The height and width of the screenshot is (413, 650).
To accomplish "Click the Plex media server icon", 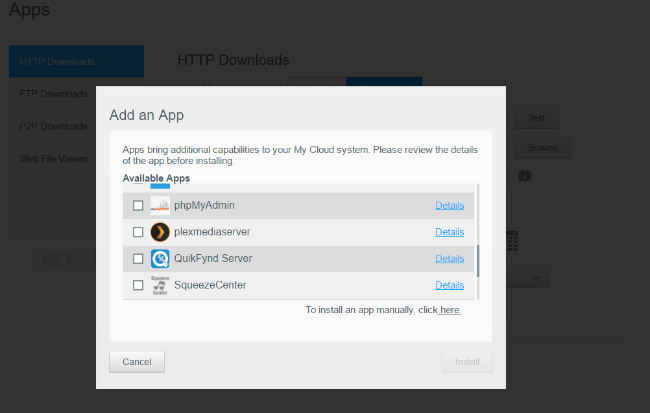I will click(x=160, y=232).
